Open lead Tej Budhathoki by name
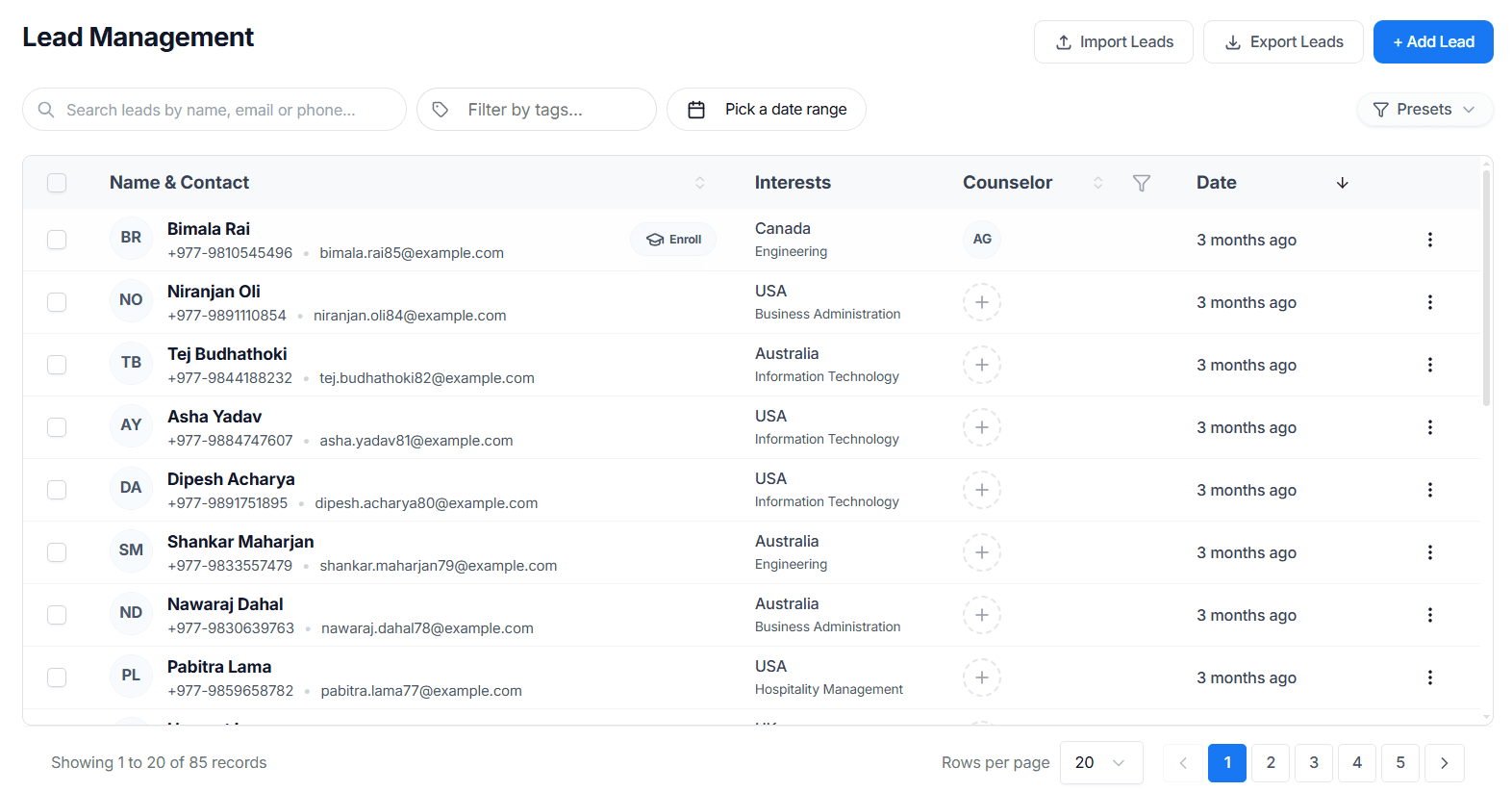The width and height of the screenshot is (1512, 792). 227,354
